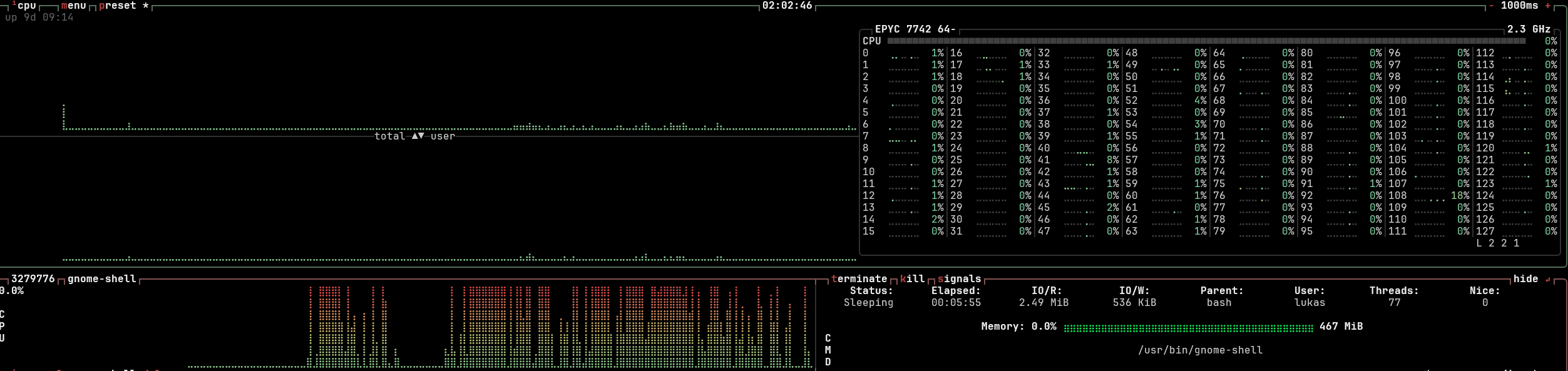Screen dimensions: 1568x371
Task: Click the 2.3 GHz frequency label
Action: point(1529,29)
